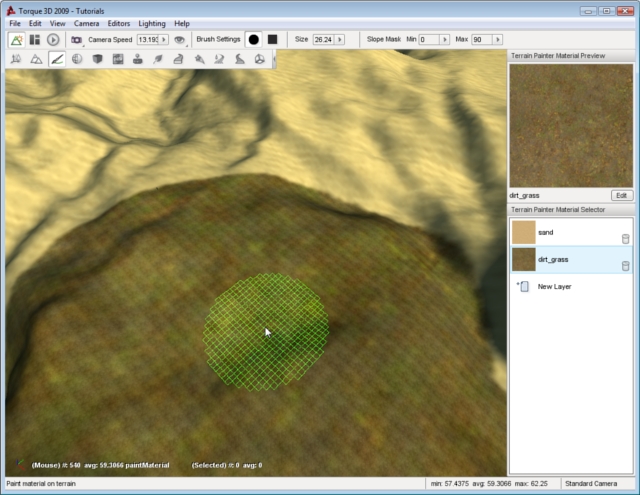Select the Terrain Painter tool
The height and width of the screenshot is (495, 640).
tap(57, 59)
